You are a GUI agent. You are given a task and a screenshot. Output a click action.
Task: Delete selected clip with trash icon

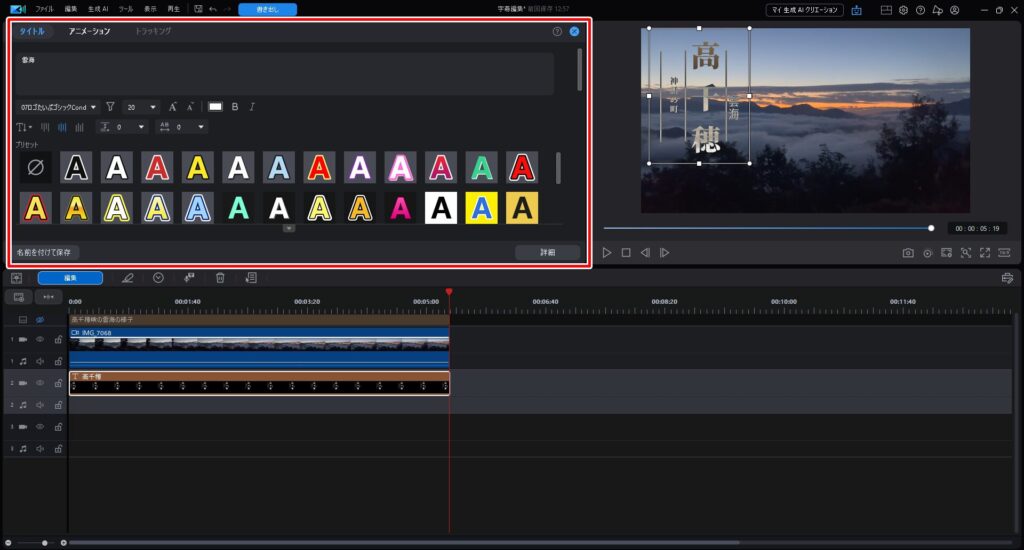point(220,277)
